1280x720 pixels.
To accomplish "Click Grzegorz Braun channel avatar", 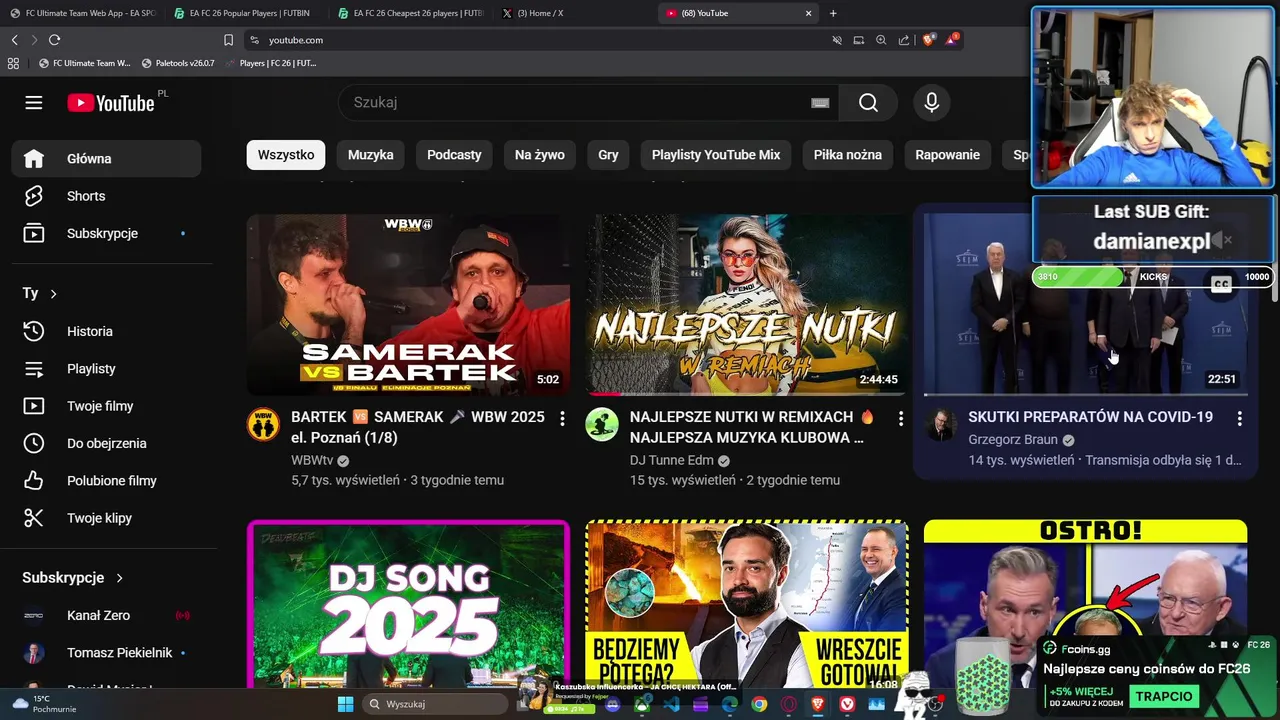I will click(940, 425).
